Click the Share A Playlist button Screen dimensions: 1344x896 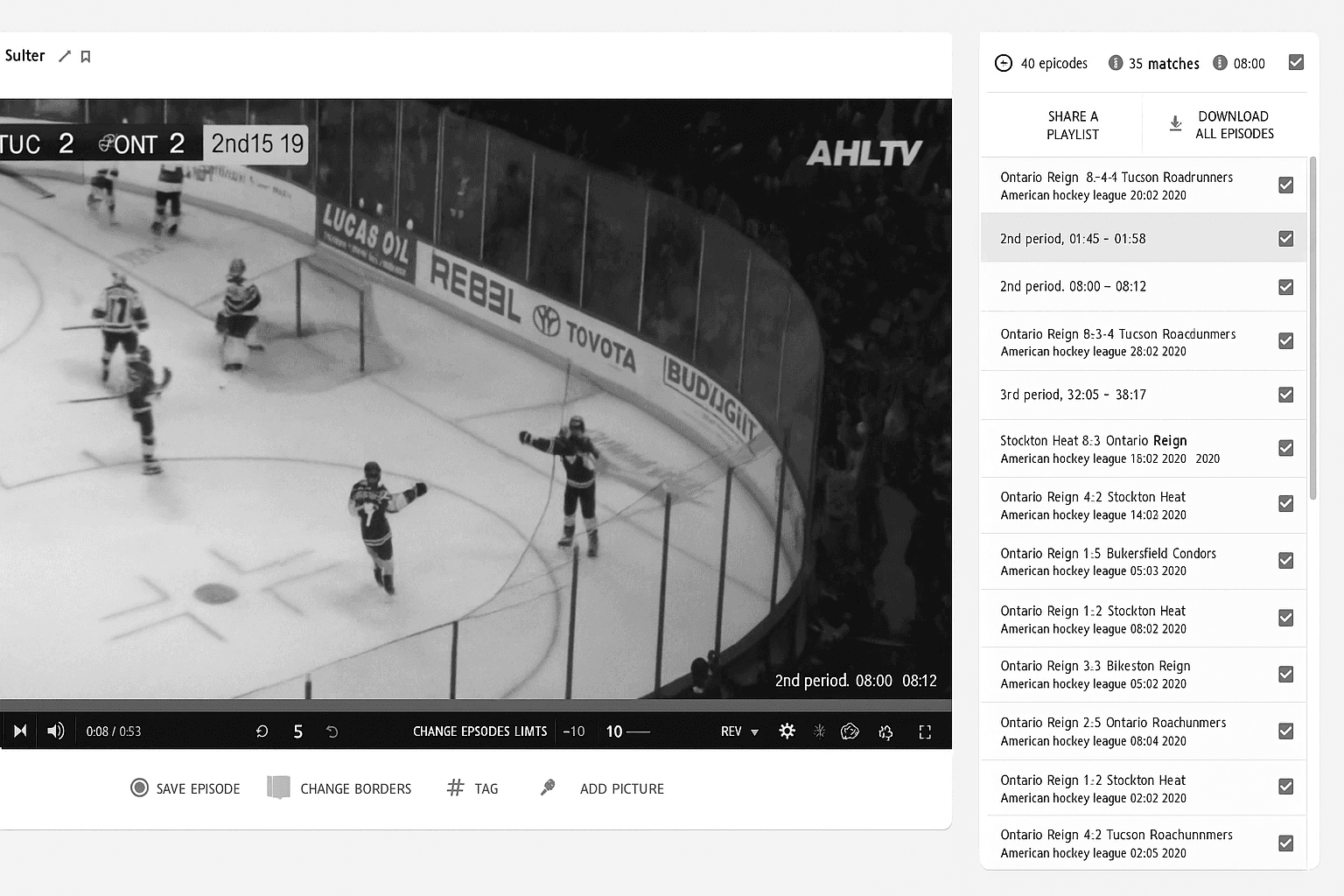tap(1074, 124)
